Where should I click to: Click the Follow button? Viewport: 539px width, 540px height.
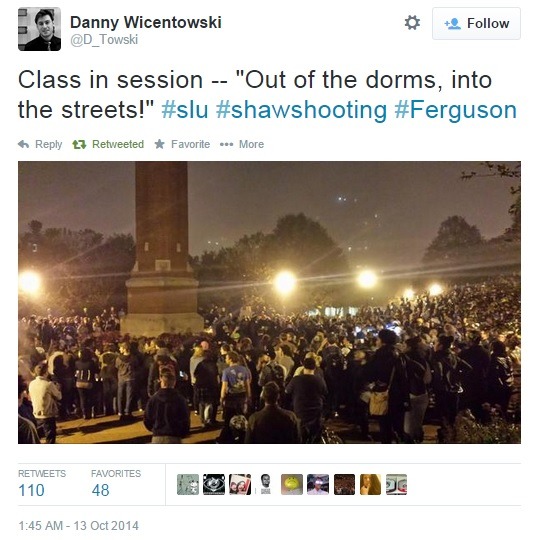click(476, 23)
